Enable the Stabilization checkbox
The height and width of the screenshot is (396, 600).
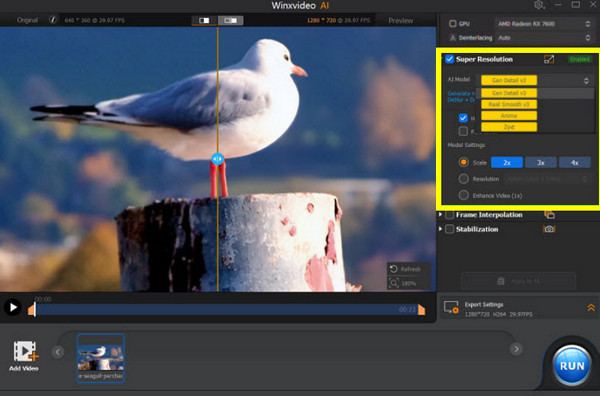(450, 229)
